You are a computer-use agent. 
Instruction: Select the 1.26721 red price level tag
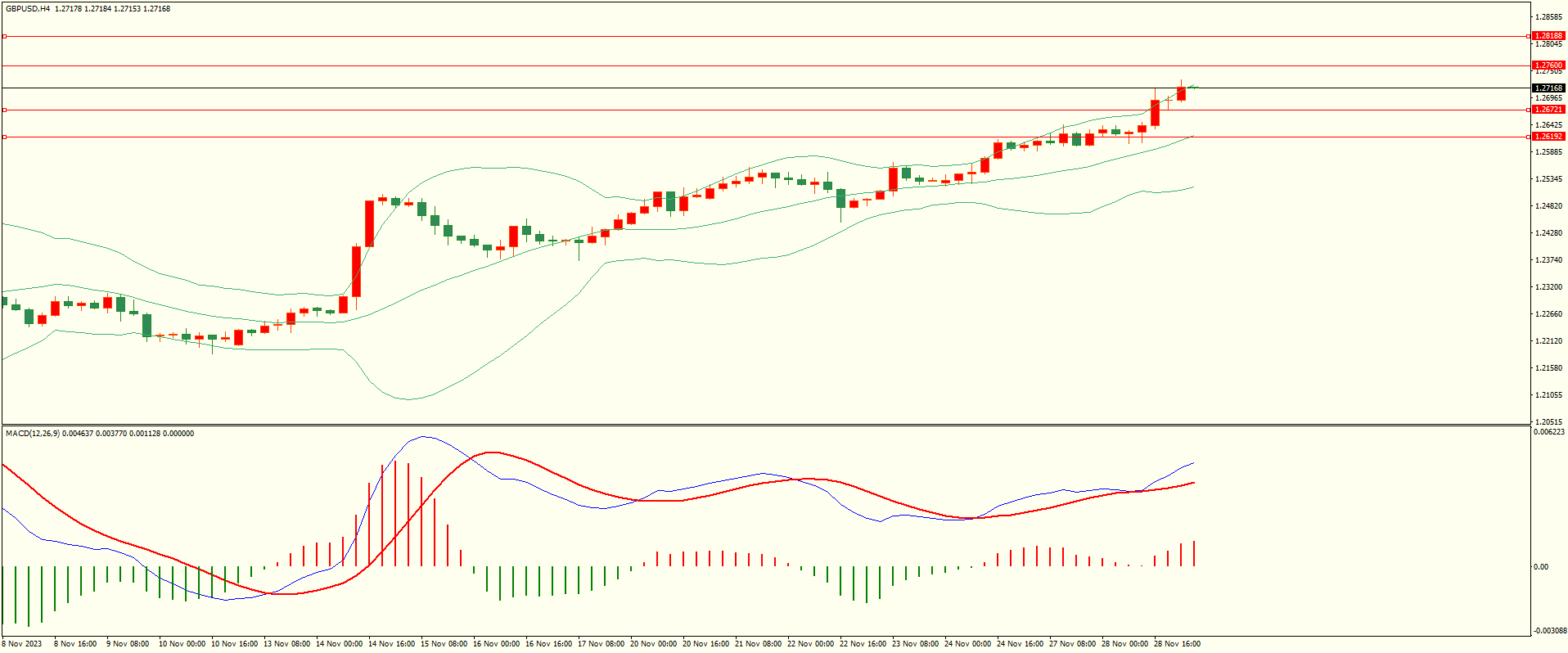[1548, 110]
